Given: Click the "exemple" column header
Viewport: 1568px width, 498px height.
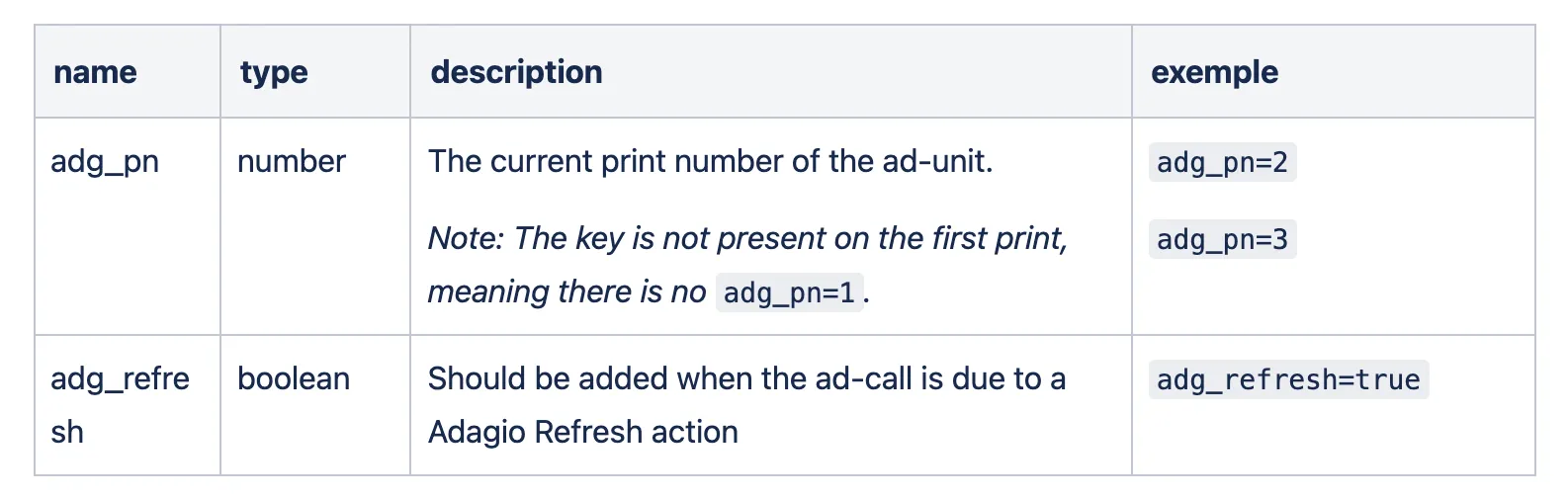Looking at the screenshot, I should (1214, 72).
